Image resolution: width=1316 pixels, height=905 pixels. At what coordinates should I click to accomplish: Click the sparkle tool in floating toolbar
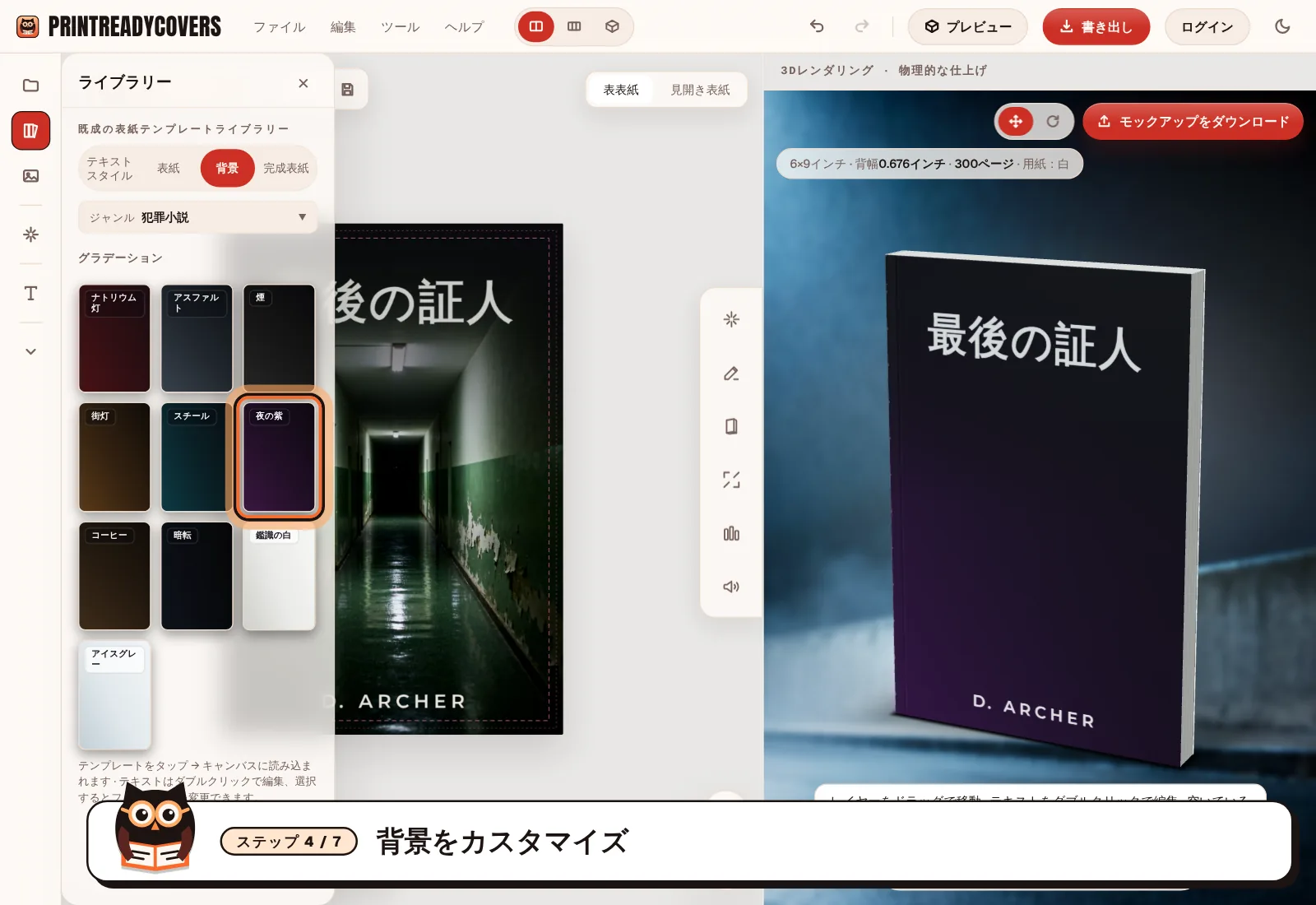point(731,319)
